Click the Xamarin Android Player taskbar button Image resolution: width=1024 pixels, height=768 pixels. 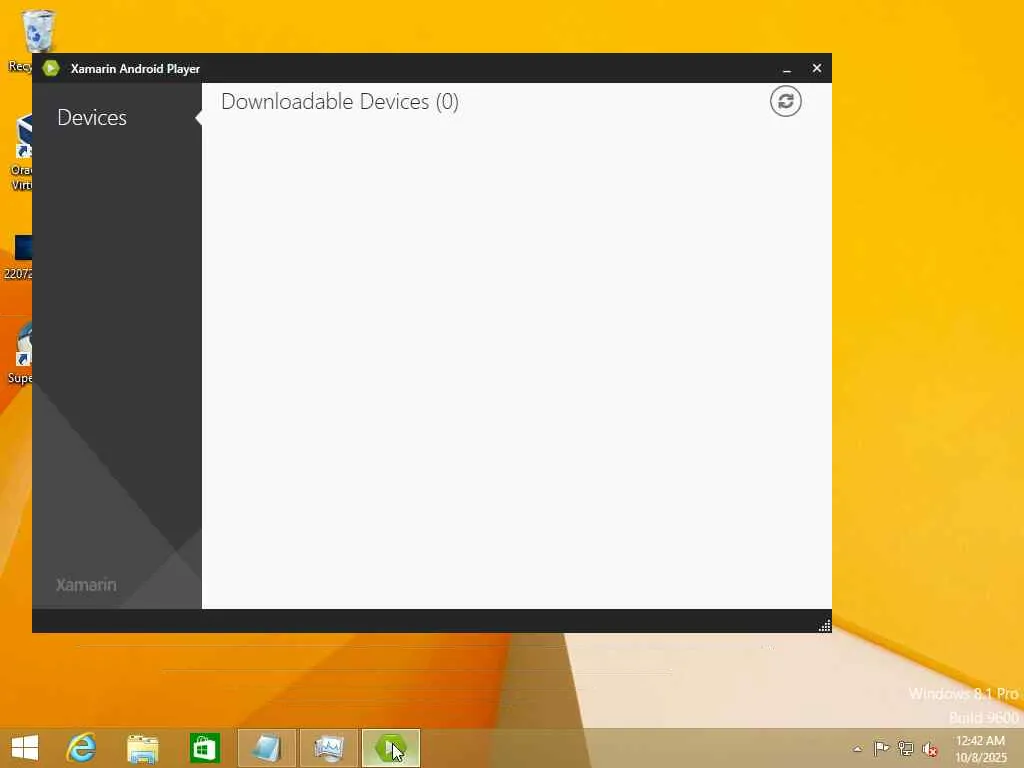(391, 748)
